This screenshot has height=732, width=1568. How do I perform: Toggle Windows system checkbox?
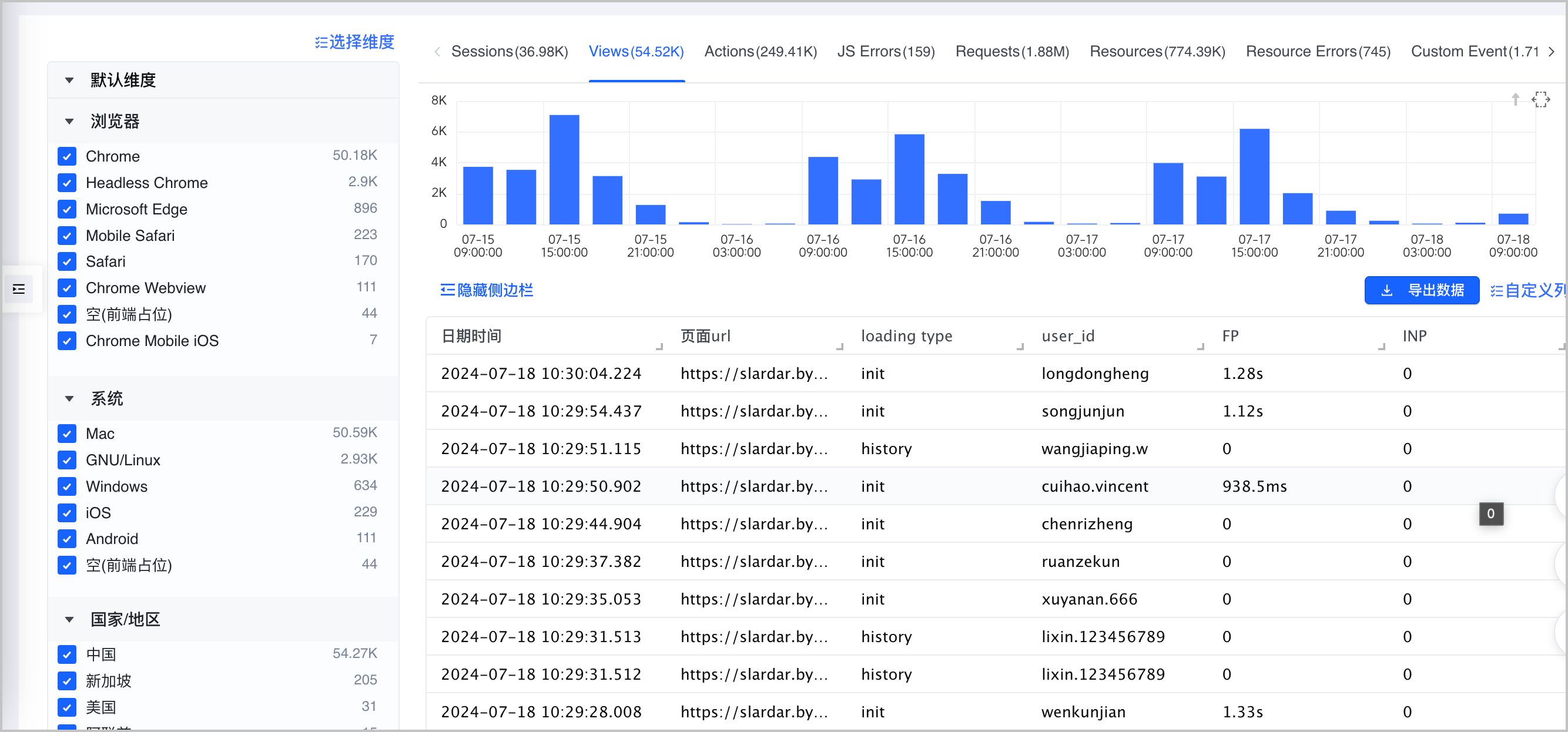click(67, 487)
